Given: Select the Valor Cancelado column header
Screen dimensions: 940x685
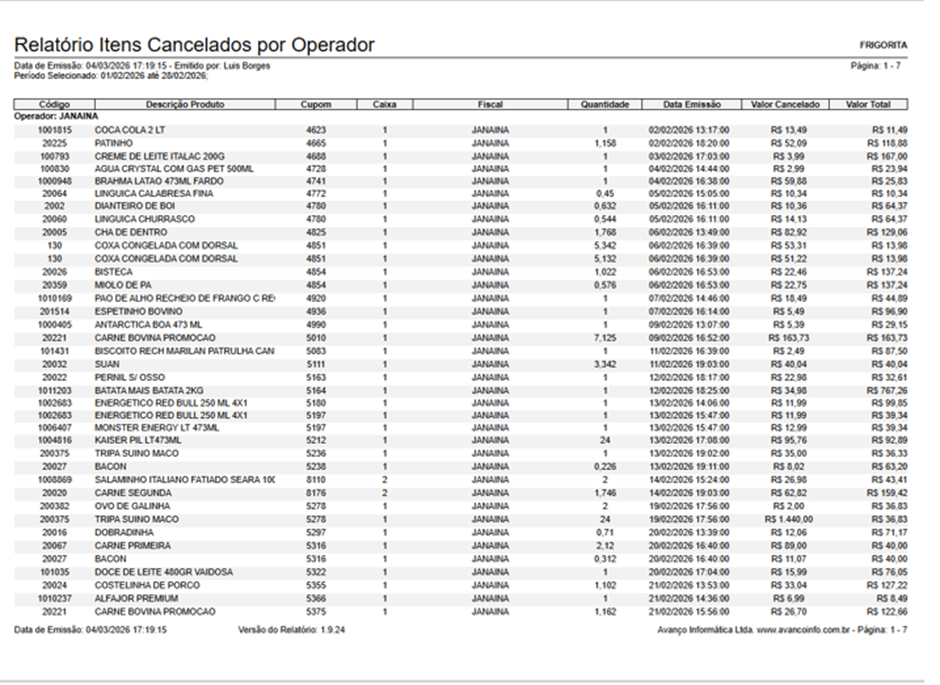Looking at the screenshot, I should tap(785, 104).
